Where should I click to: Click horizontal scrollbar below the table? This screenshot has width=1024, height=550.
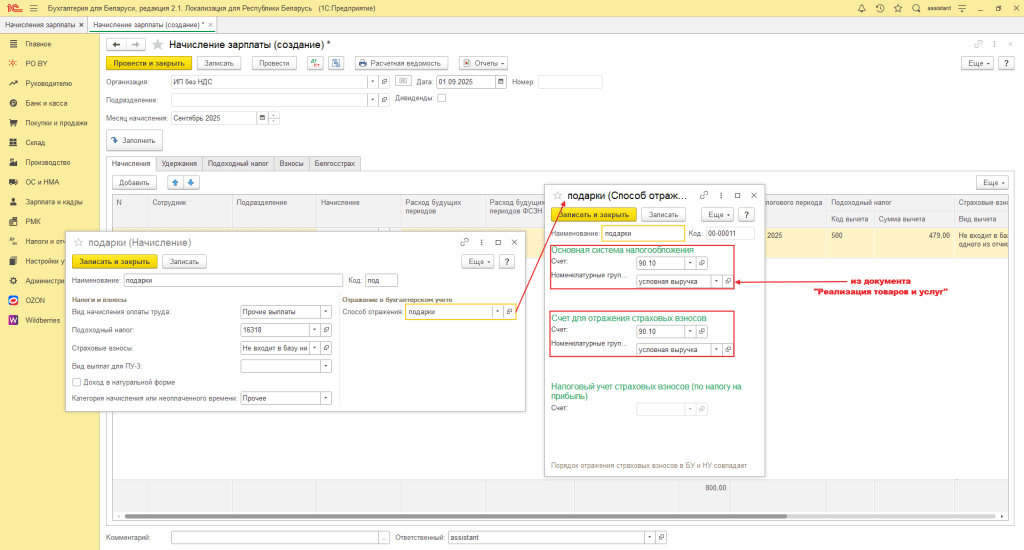coord(456,516)
